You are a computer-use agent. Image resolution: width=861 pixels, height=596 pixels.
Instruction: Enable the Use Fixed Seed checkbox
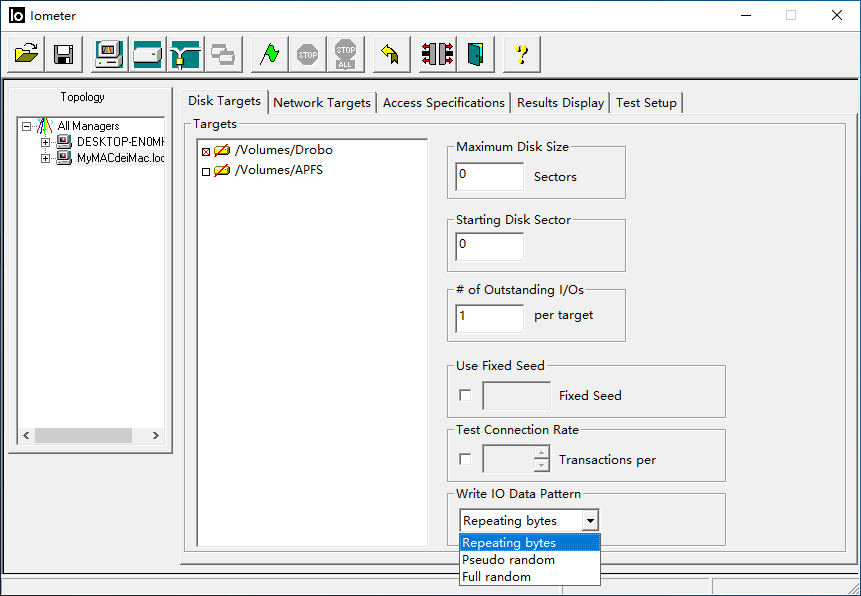coord(465,395)
